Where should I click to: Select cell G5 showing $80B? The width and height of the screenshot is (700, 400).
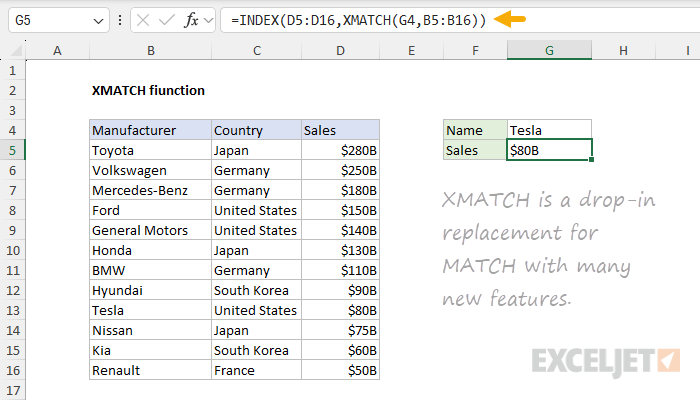pos(548,150)
